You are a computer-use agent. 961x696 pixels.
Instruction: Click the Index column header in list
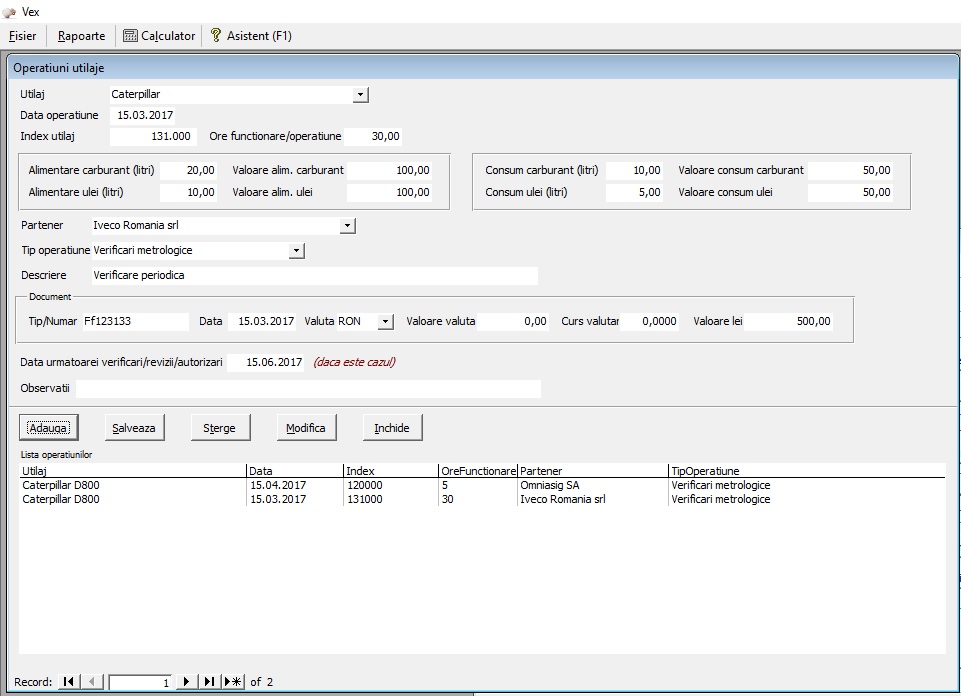391,471
